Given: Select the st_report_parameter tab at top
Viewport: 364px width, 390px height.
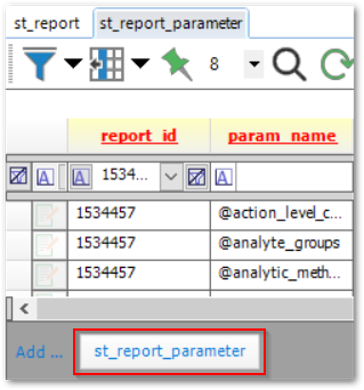Looking at the screenshot, I should 171,24.
